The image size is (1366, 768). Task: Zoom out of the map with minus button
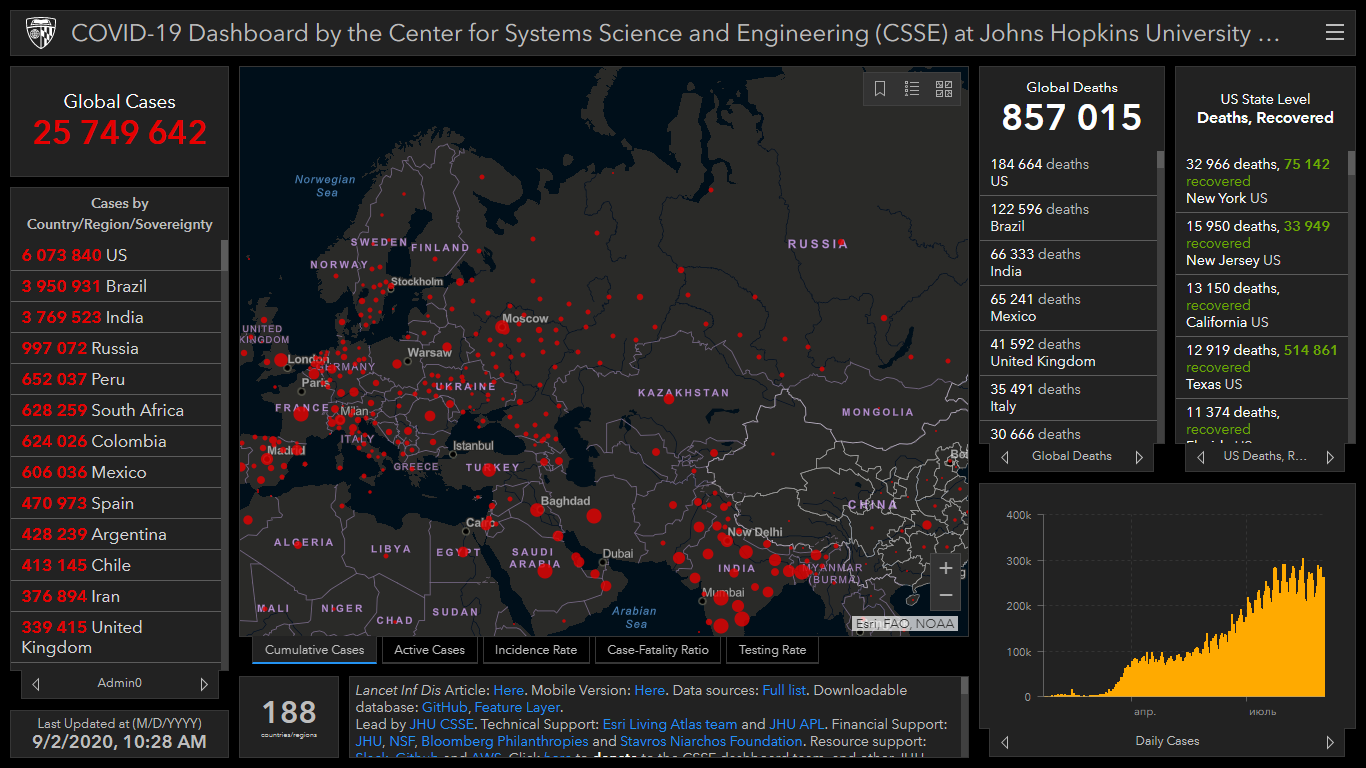click(946, 596)
